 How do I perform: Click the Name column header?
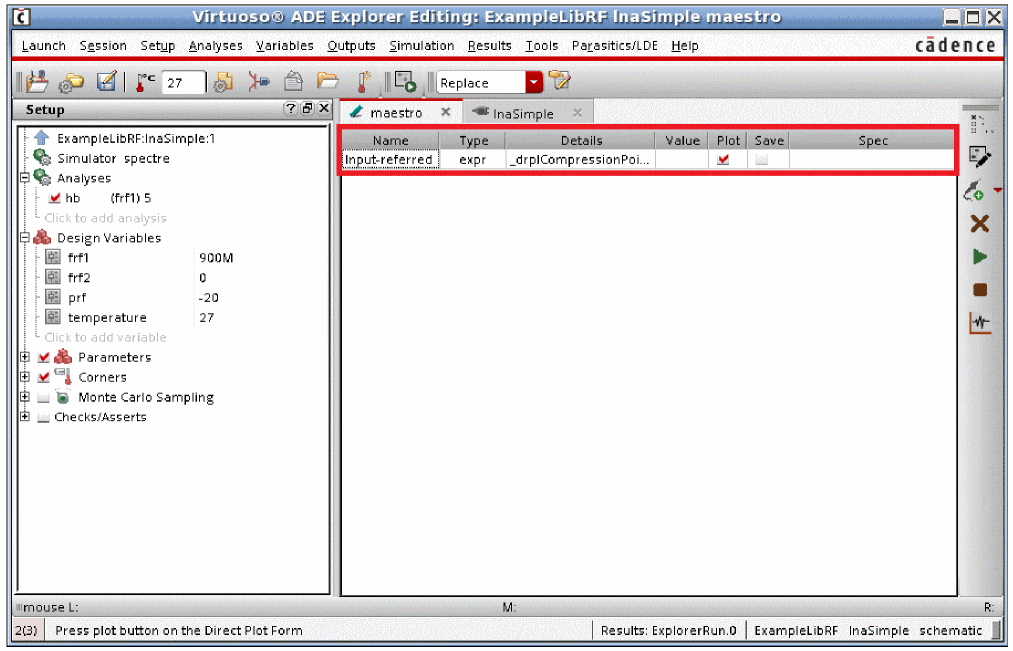coord(390,140)
